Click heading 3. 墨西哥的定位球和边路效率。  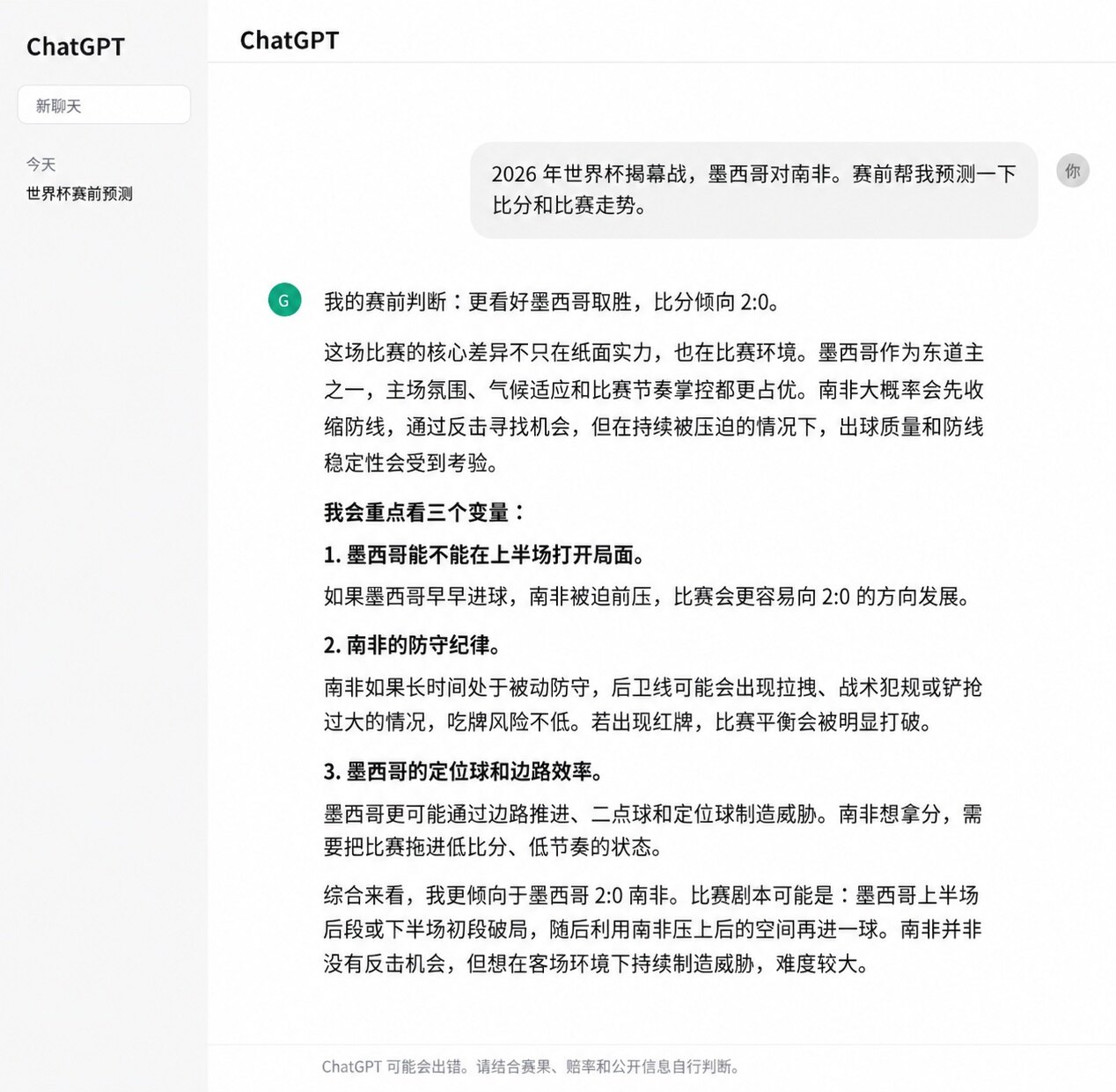[x=465, y=772]
